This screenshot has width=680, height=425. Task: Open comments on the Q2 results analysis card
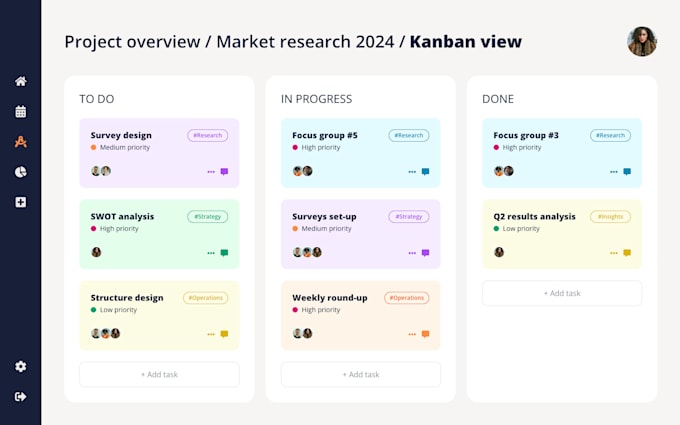tap(627, 253)
